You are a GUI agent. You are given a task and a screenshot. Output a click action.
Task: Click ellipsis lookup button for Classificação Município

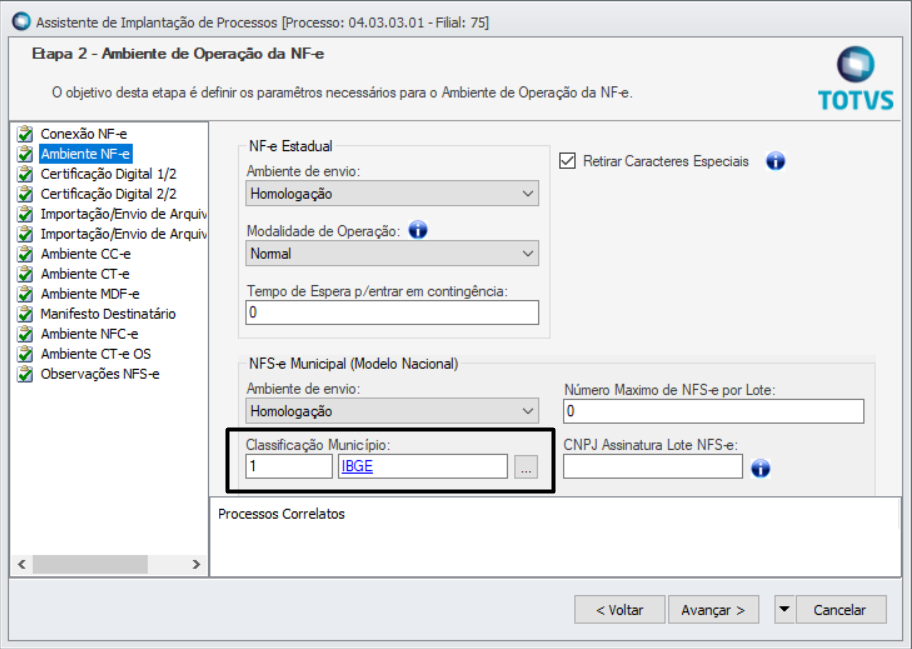coord(526,467)
